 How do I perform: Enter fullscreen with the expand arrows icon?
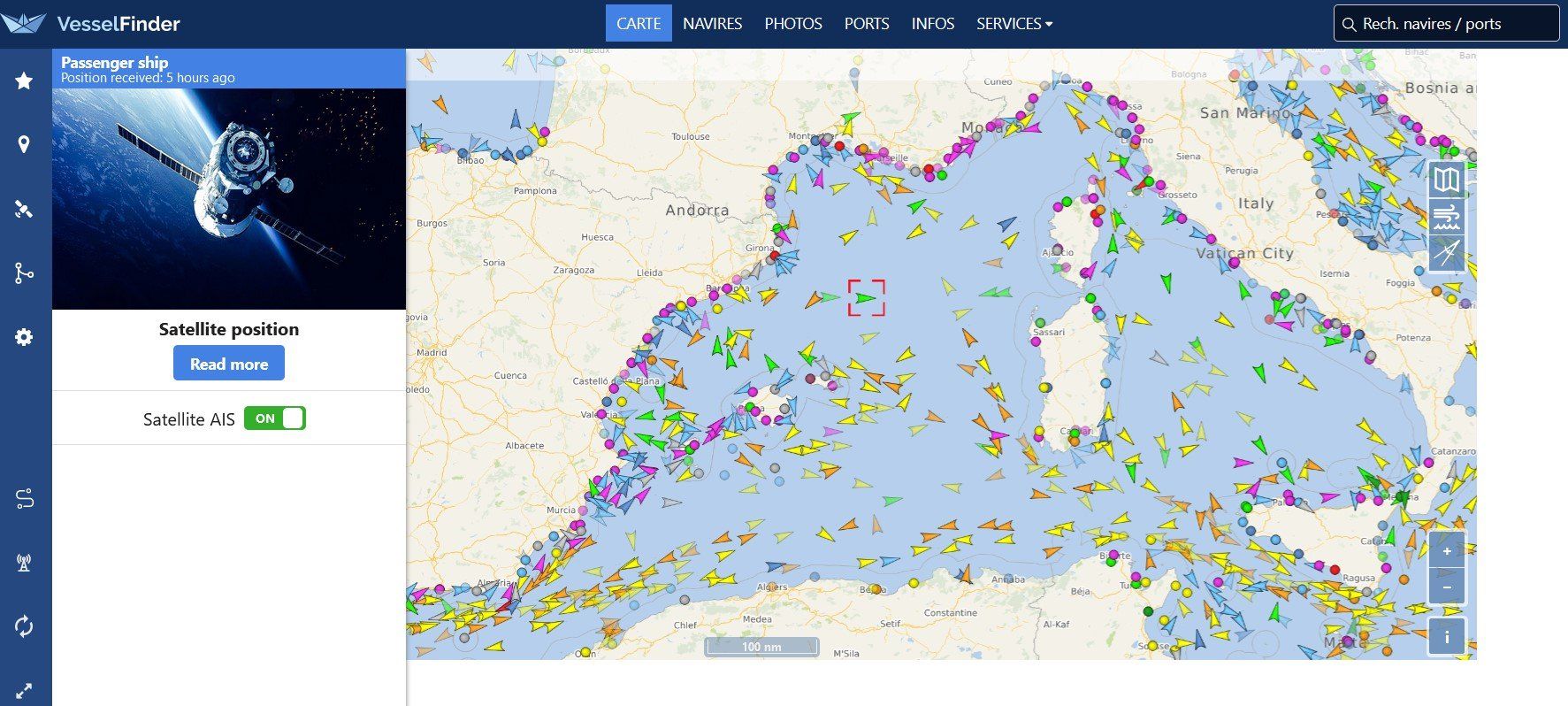tap(24, 691)
